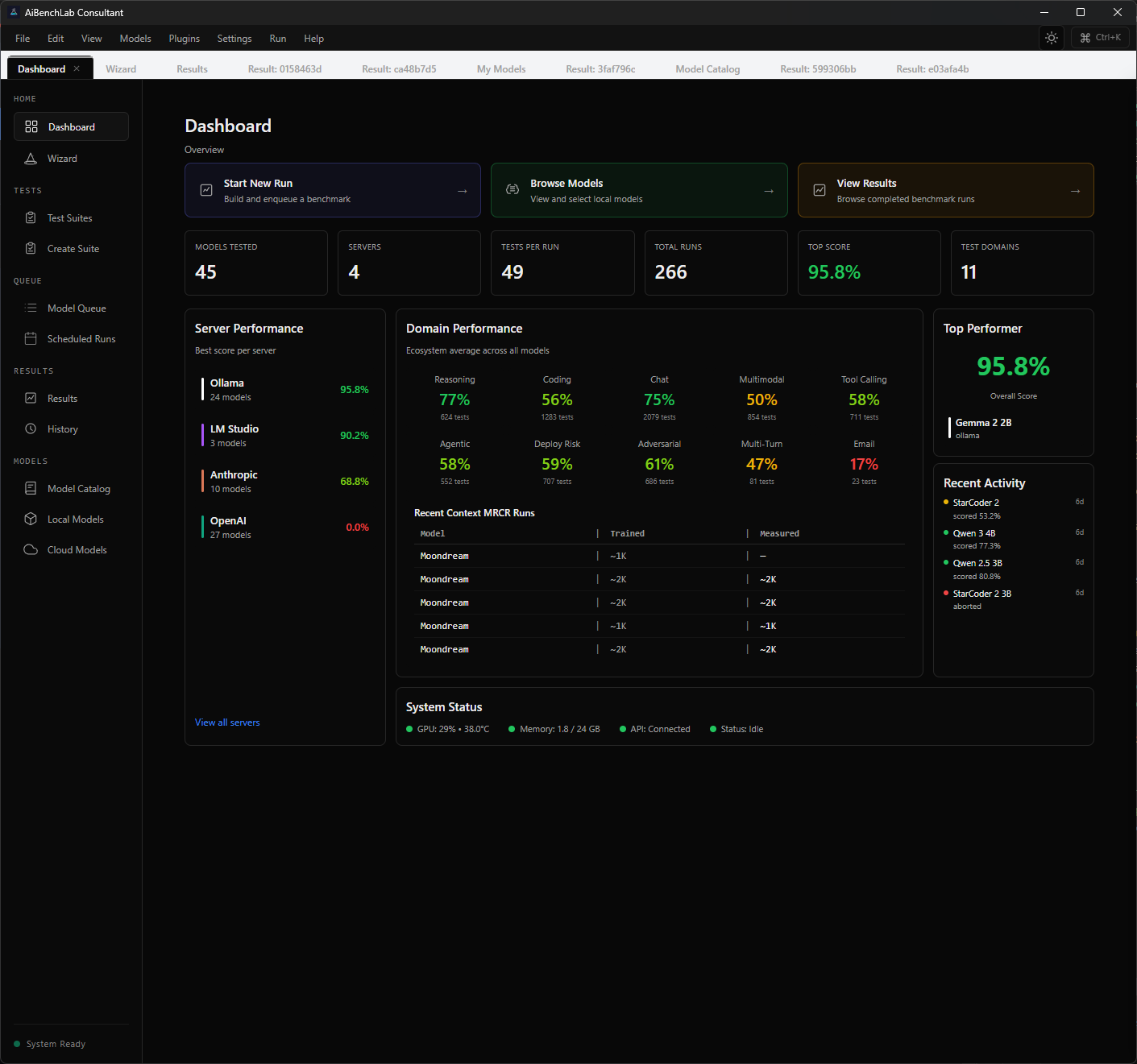This screenshot has width=1137, height=1064.
Task: Open Test Suites via its sidebar icon
Action: pos(31,217)
